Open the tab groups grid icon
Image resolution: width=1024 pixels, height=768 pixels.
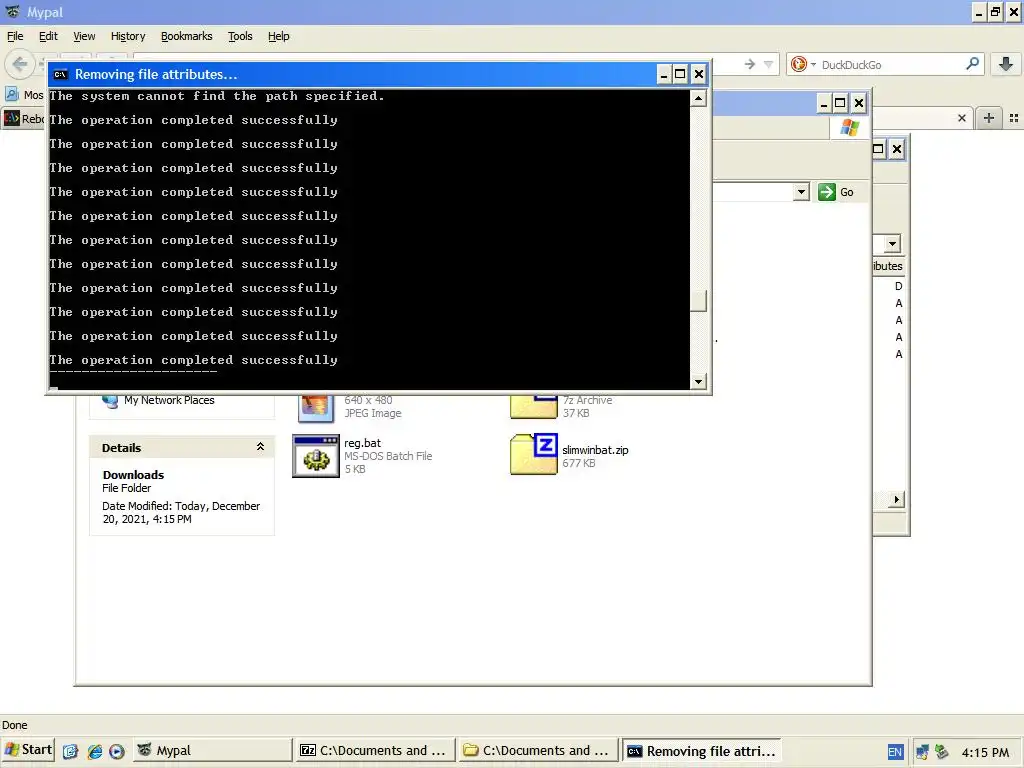pos(1014,118)
